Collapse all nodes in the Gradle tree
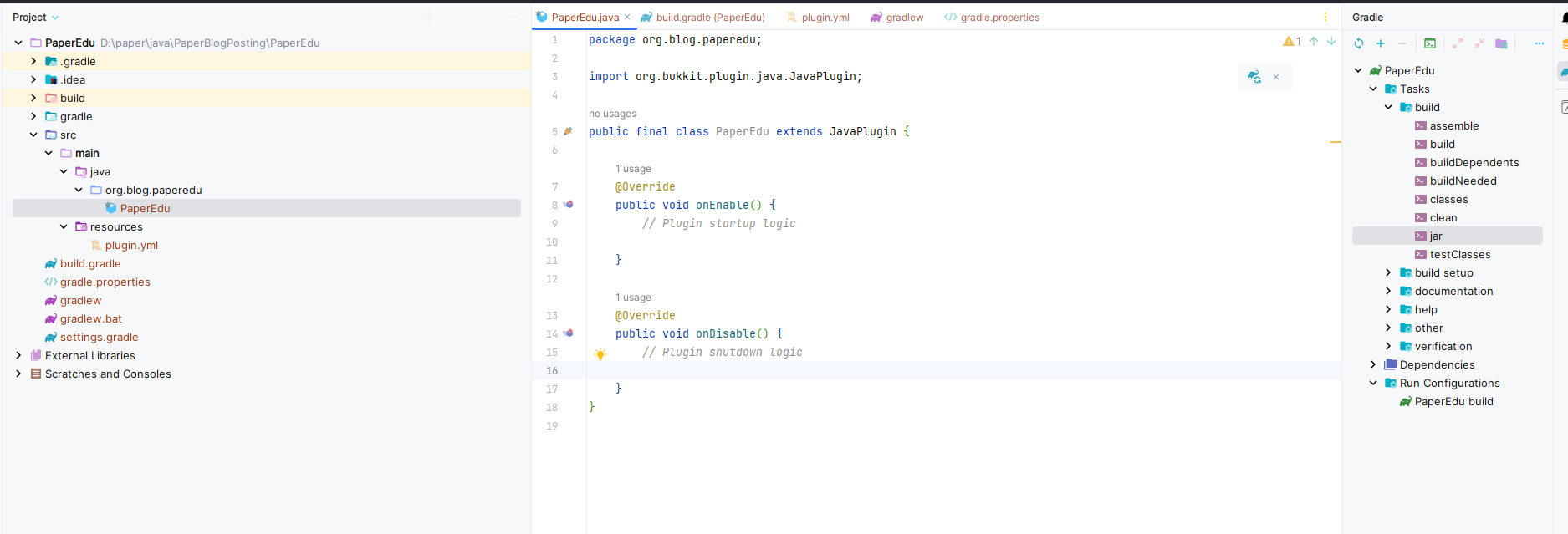Viewport: 1568px width, 534px height. [x=1479, y=43]
